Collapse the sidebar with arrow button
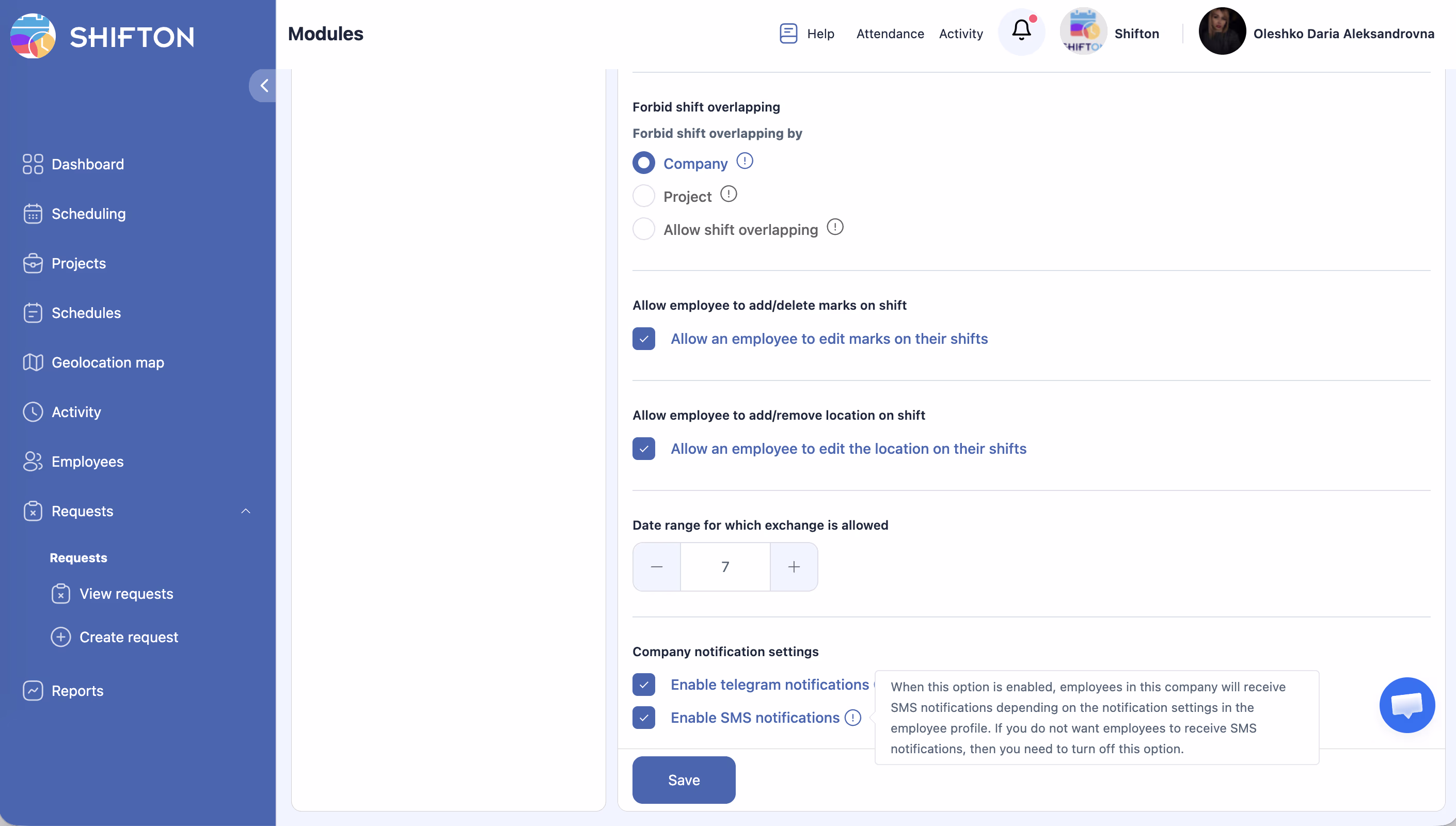The width and height of the screenshot is (1456, 826). click(x=263, y=86)
